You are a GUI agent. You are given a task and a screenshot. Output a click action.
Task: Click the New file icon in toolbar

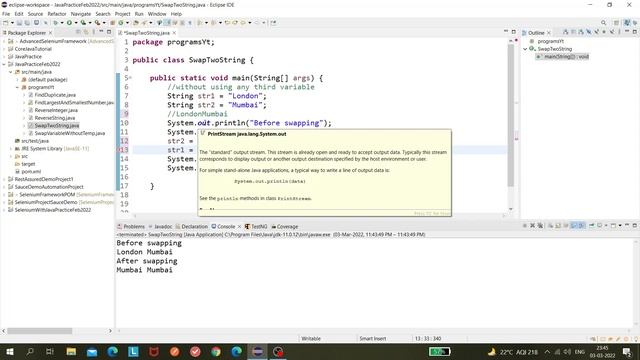tap(6, 23)
